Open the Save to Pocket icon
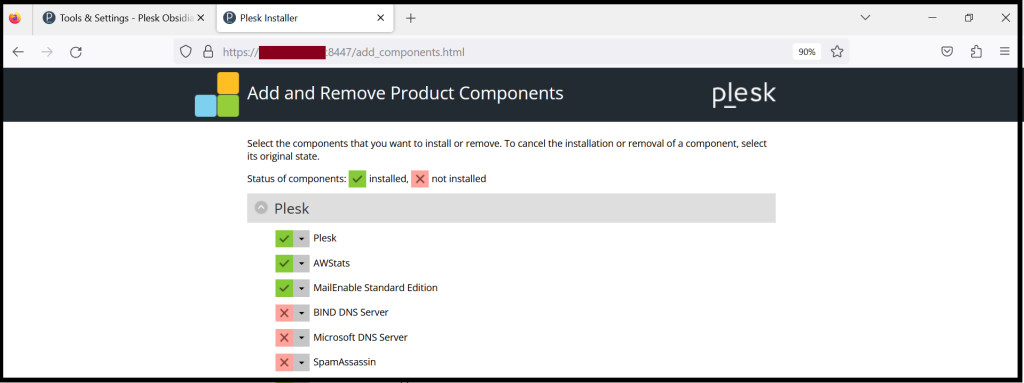The height and width of the screenshot is (383, 1024). coord(947,52)
